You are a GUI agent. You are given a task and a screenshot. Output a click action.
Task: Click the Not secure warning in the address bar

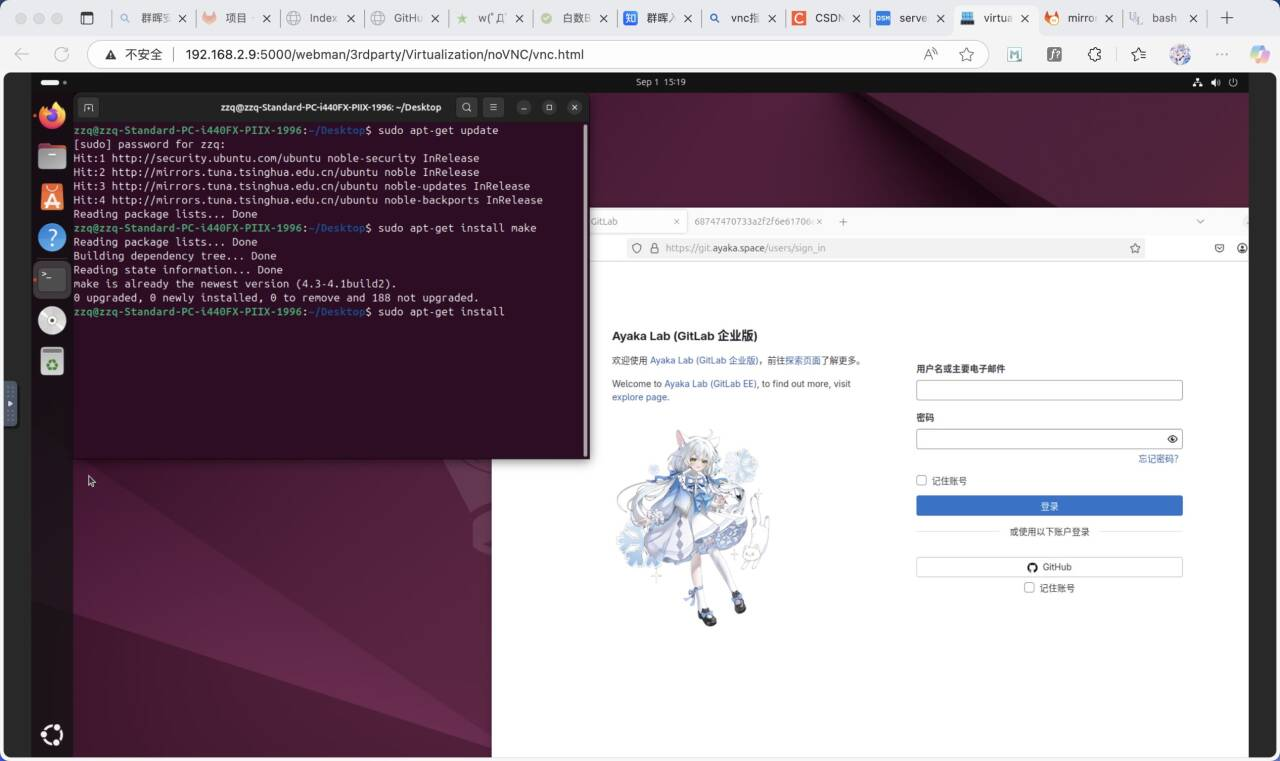[134, 55]
